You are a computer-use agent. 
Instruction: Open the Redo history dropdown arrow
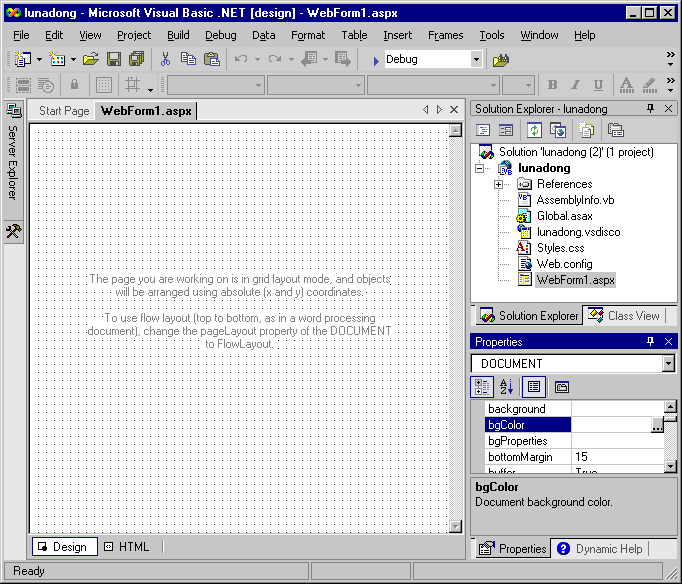coord(291,60)
